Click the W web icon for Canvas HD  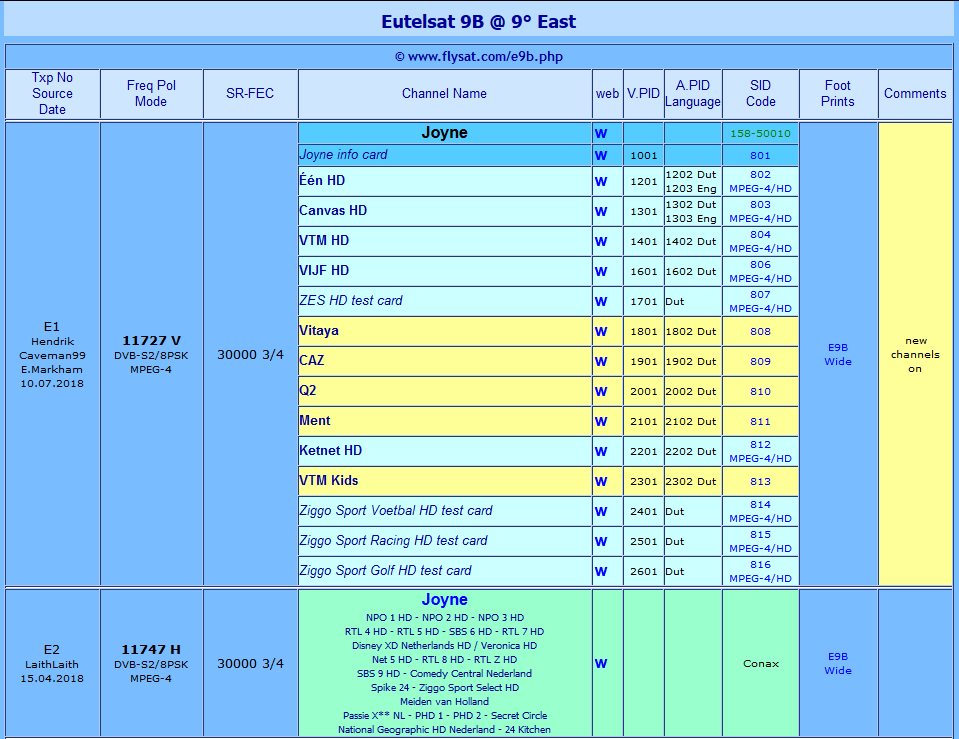(x=601, y=212)
